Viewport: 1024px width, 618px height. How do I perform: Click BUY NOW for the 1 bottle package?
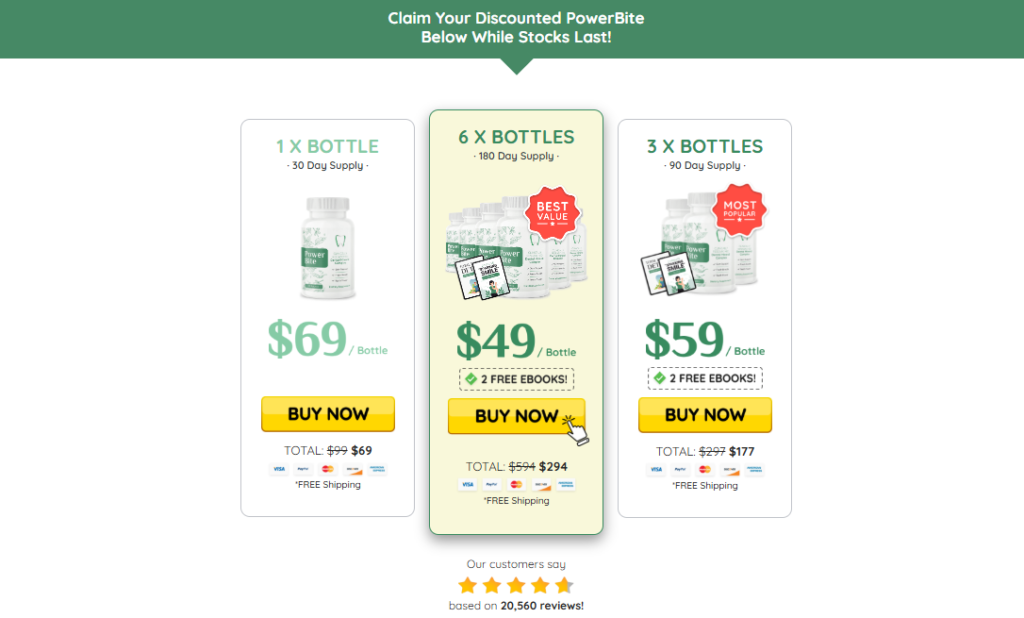(328, 414)
